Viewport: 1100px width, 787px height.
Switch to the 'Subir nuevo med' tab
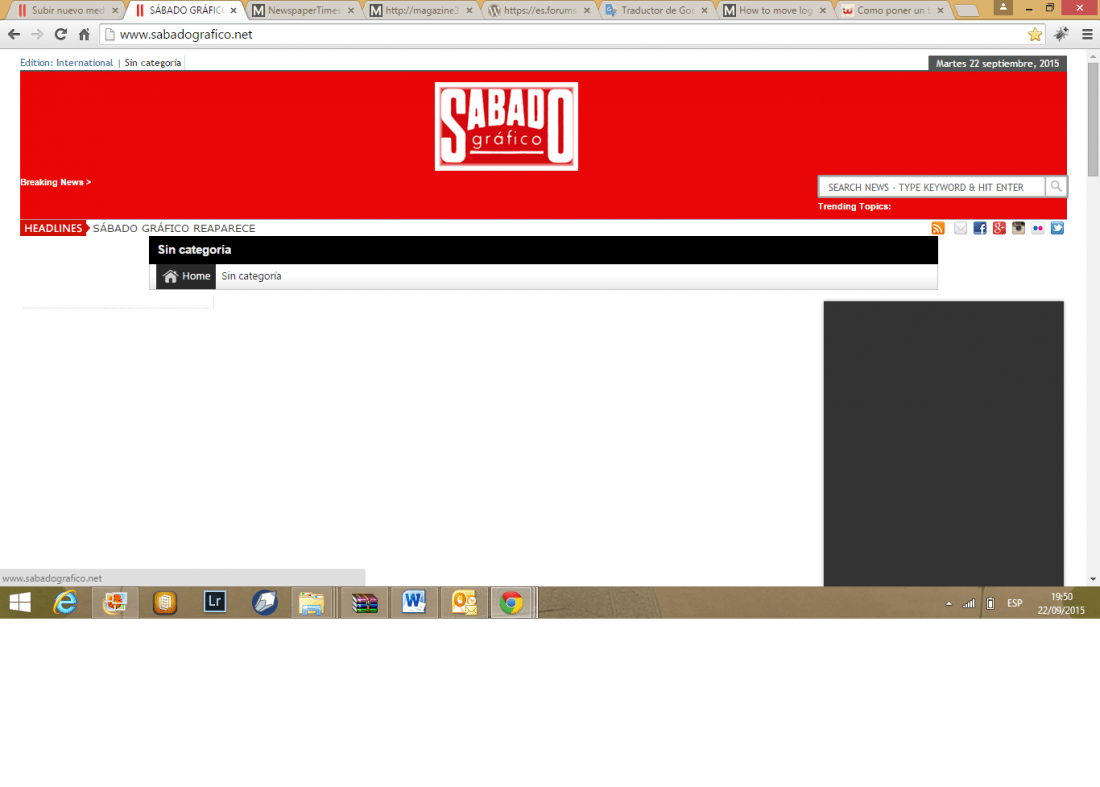click(x=67, y=10)
